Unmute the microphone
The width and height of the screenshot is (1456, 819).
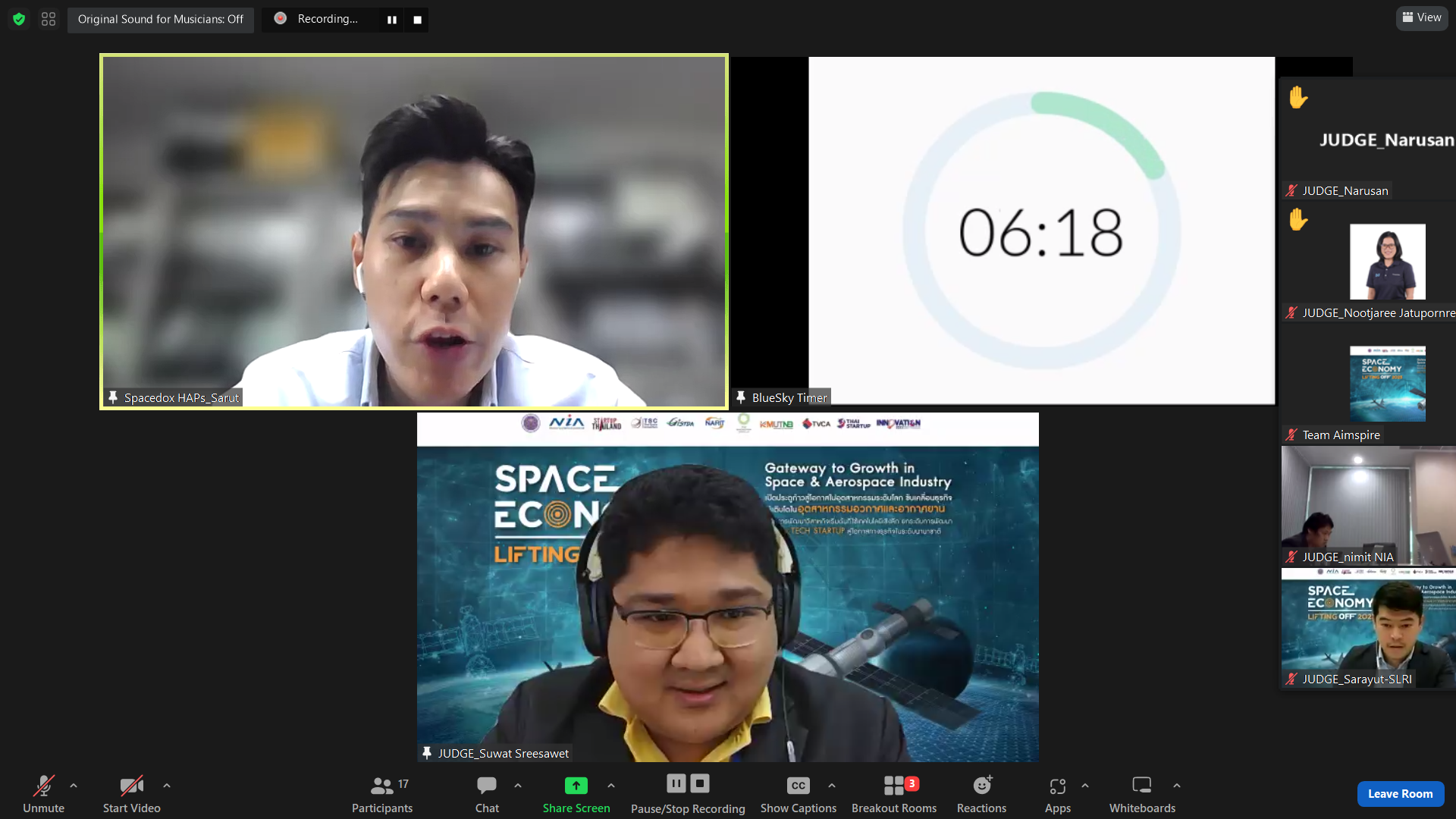click(43, 793)
